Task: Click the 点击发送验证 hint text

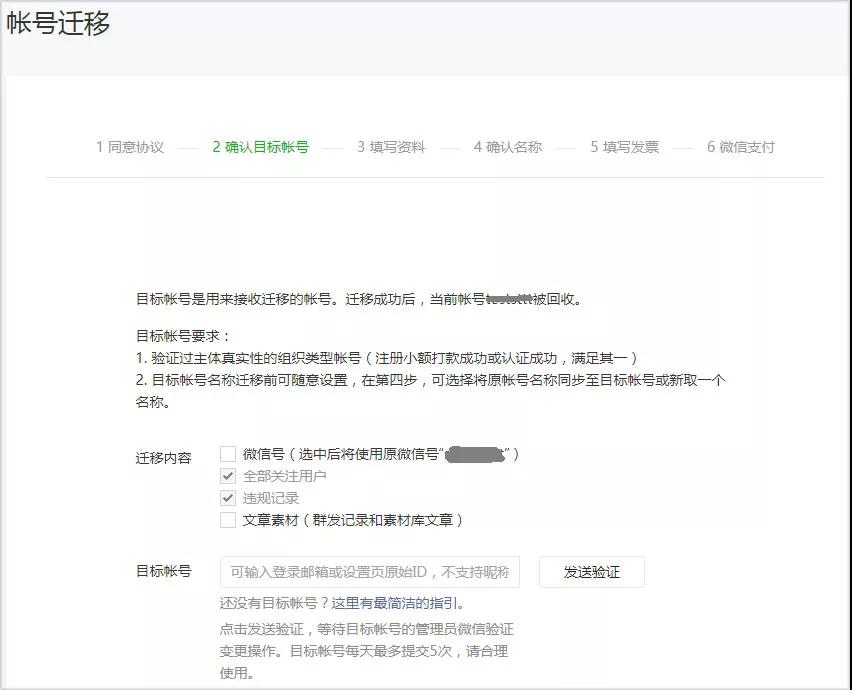Action: tap(367, 651)
